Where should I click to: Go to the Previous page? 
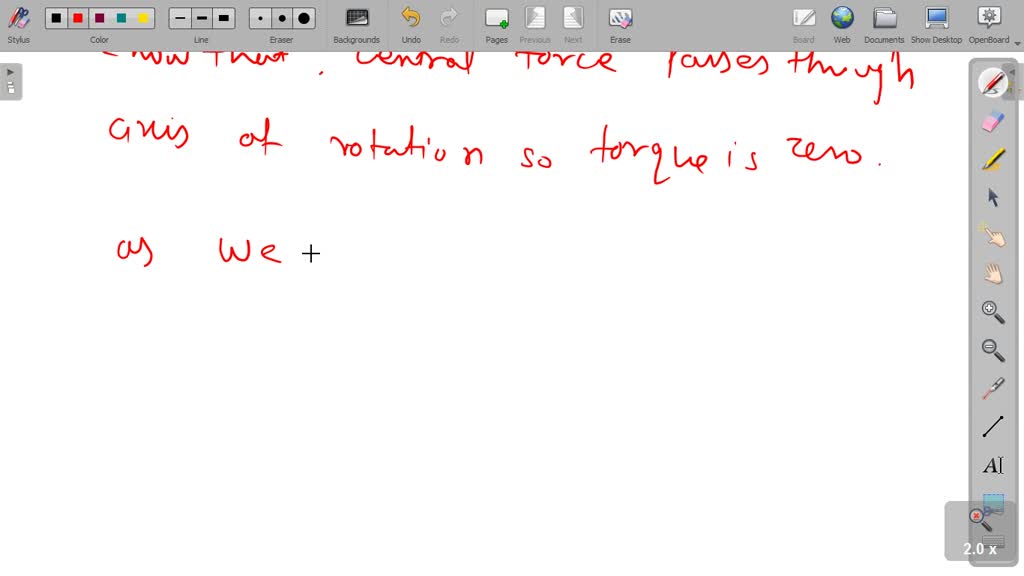[x=535, y=25]
